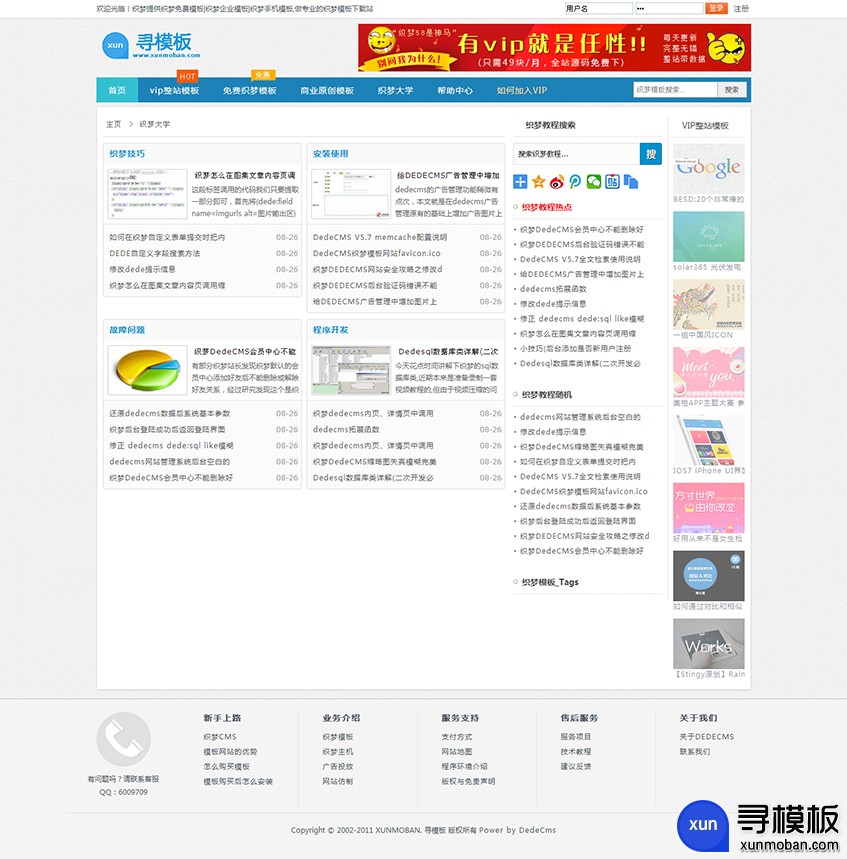Open the red VIP banner advertisement
Screen dimensions: 847x859
tap(554, 48)
